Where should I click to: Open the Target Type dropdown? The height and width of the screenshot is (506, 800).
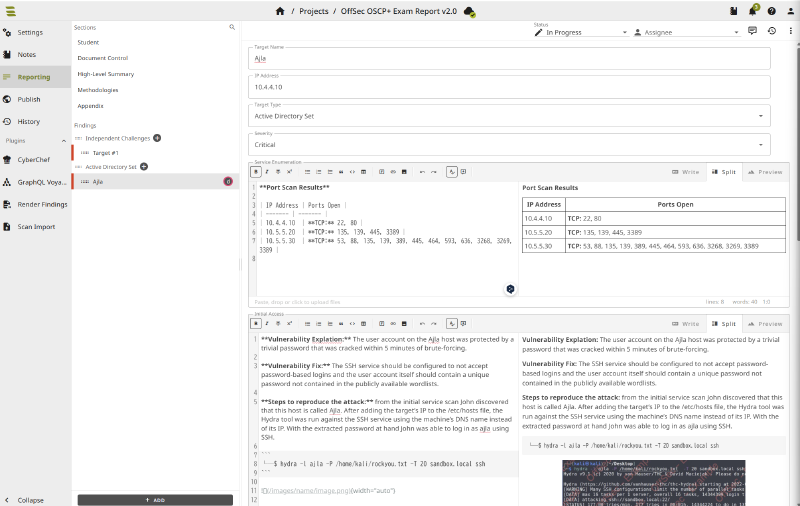pyautogui.click(x=510, y=116)
